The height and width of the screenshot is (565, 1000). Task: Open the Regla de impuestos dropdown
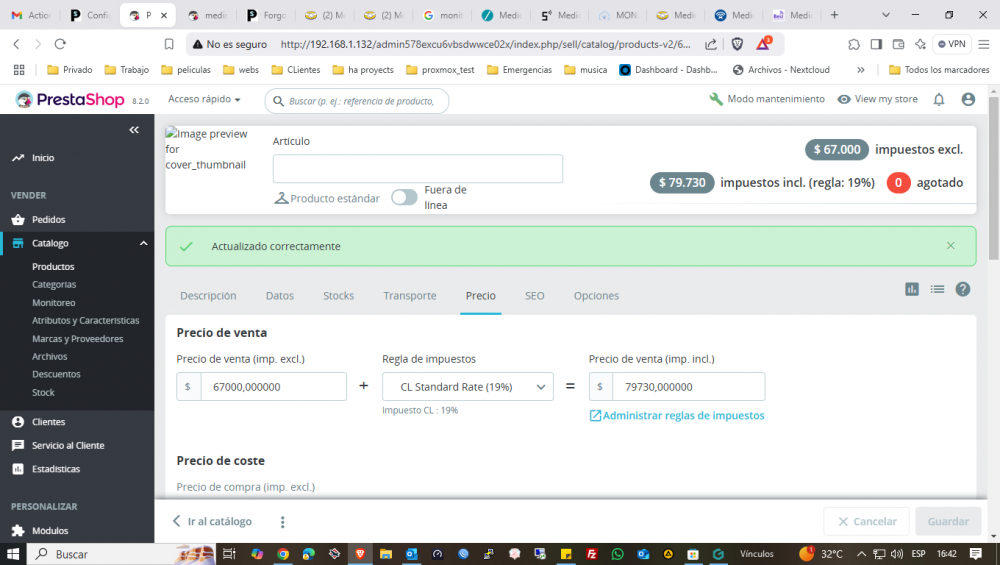pyautogui.click(x=467, y=386)
